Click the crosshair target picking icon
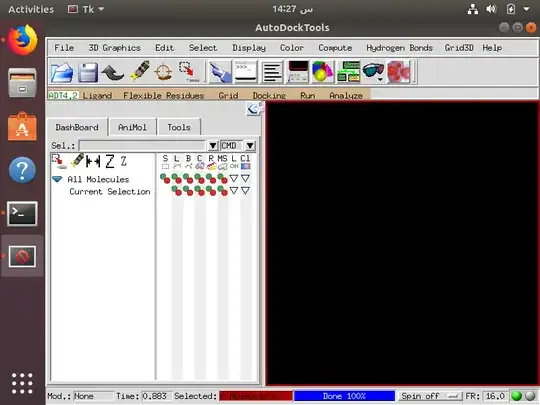This screenshot has width=540, height=405. [x=163, y=72]
